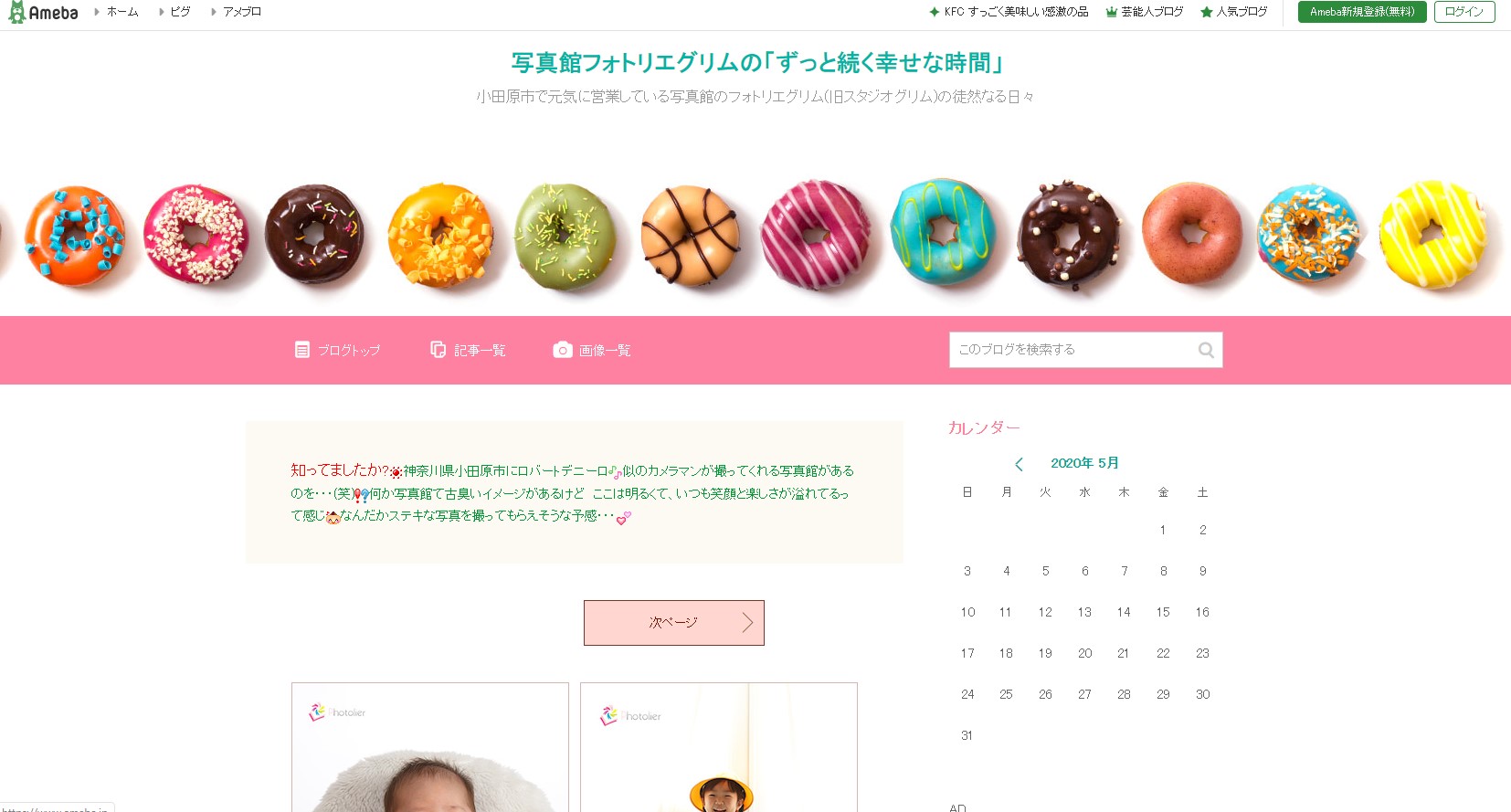Open the ホーム link in top bar
This screenshot has height=812, width=1511.
click(x=122, y=12)
